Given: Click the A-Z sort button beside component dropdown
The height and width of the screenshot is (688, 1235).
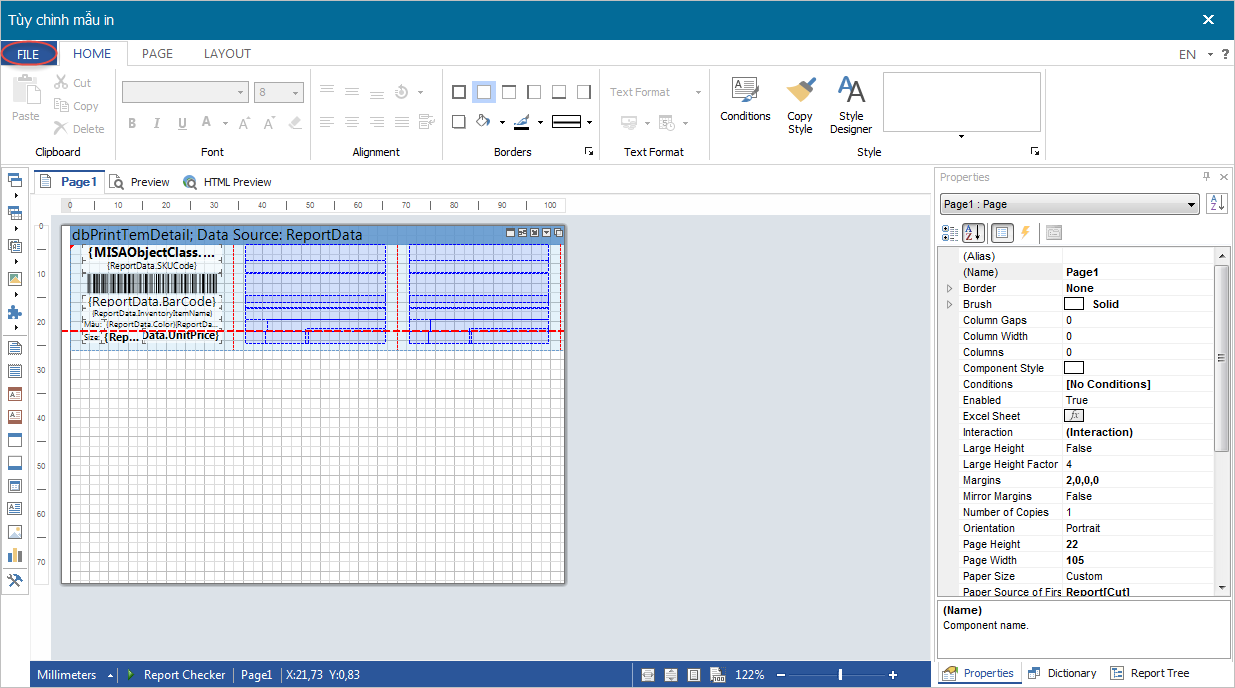Looking at the screenshot, I should click(x=1217, y=203).
